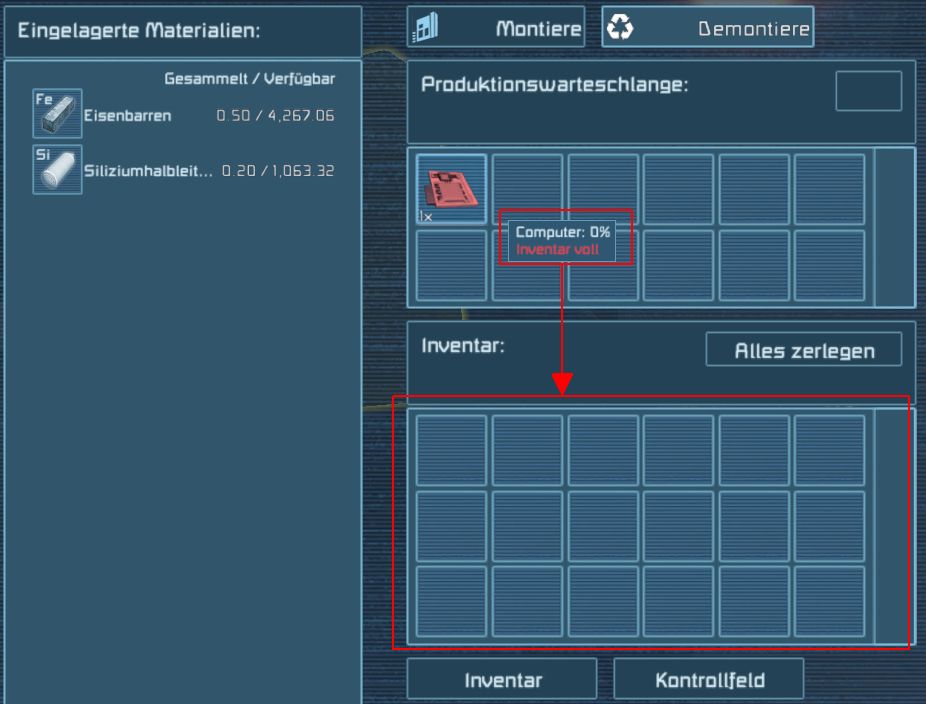Click the recycle icon on Demontiere

(621, 28)
